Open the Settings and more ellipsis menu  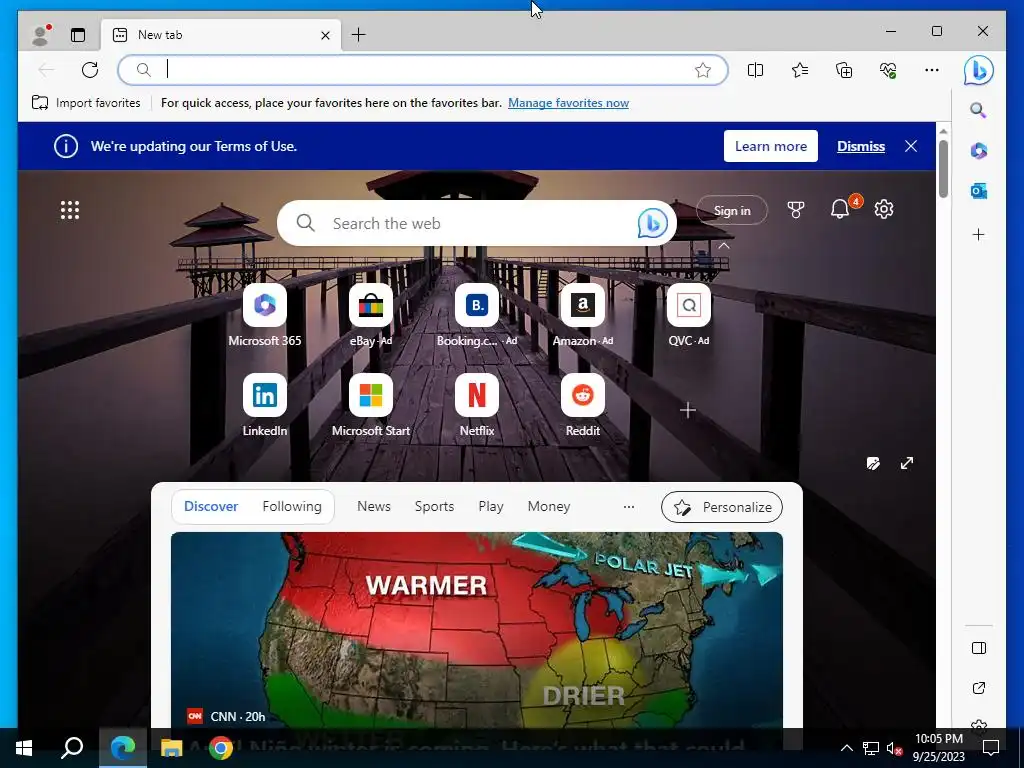click(x=932, y=70)
